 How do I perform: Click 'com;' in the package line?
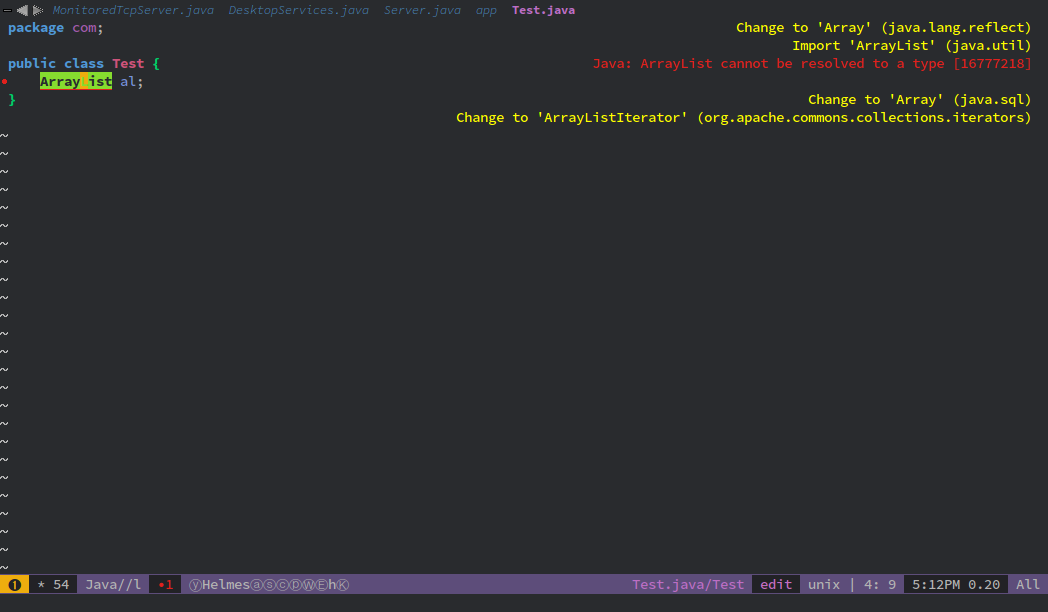coord(88,27)
